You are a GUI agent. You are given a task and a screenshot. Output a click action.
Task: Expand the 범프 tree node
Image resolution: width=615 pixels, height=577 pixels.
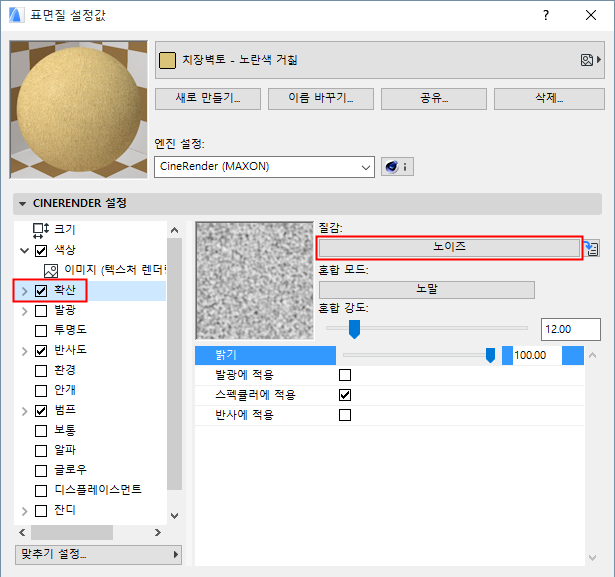[25, 411]
